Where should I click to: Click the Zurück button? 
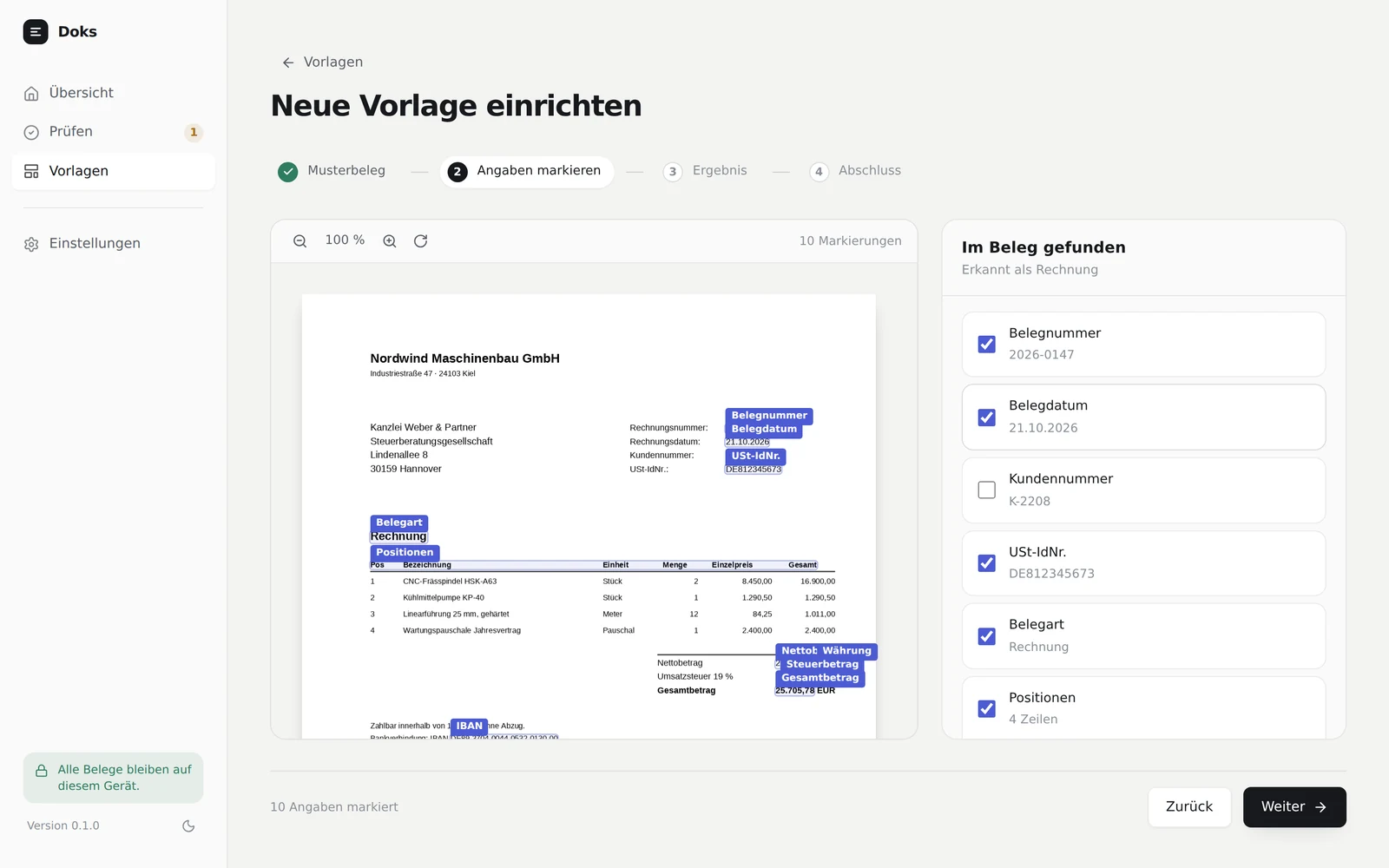click(x=1189, y=807)
